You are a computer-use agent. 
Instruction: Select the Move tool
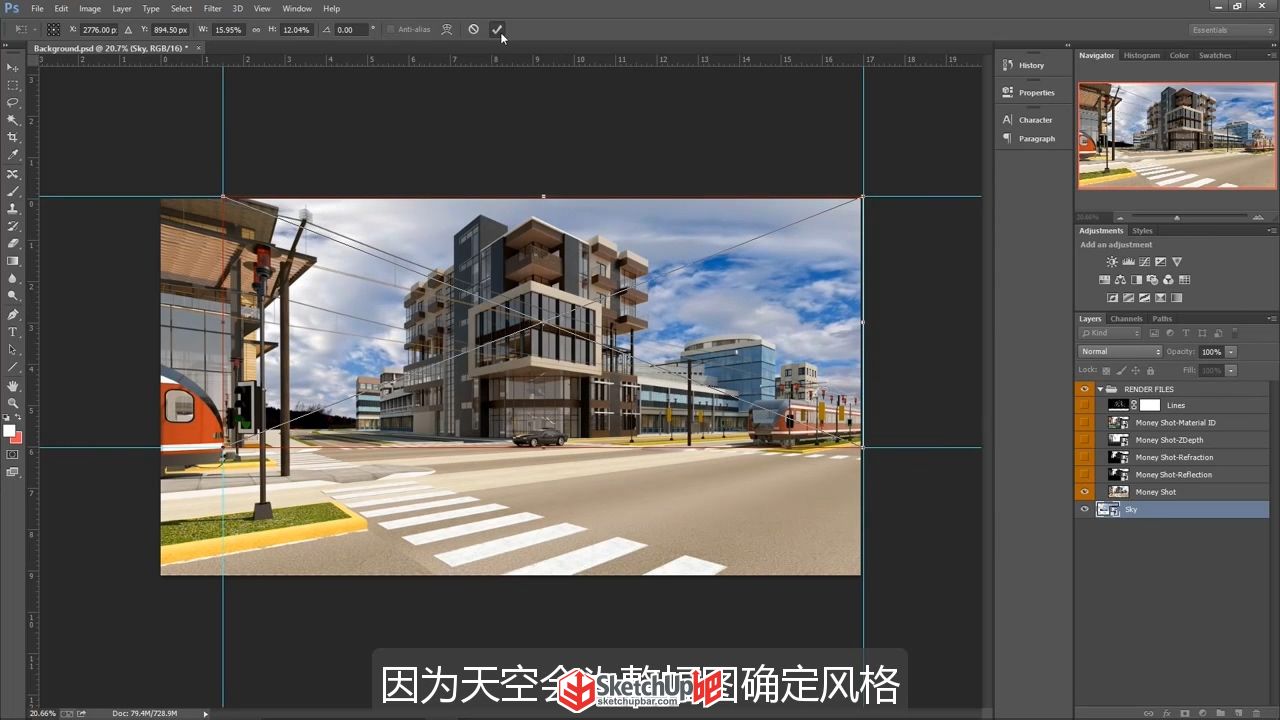[x=13, y=67]
